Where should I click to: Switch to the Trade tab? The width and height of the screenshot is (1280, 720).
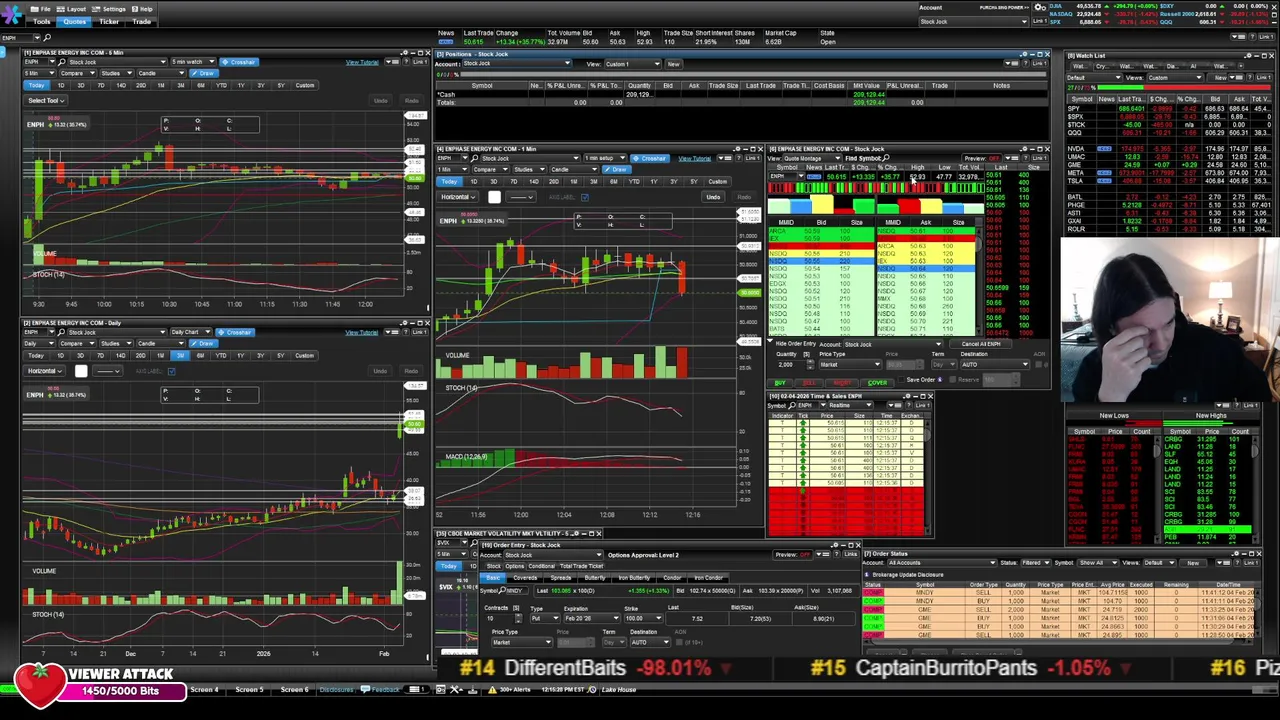[x=142, y=21]
